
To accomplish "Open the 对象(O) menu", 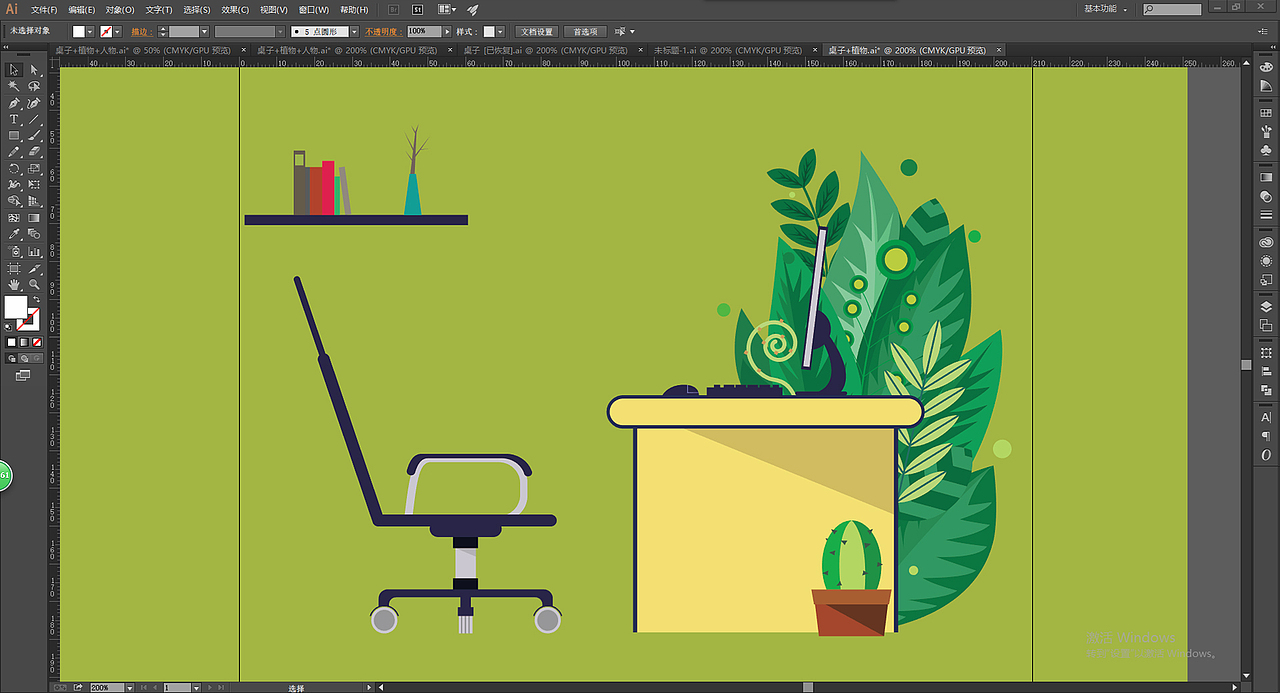I will click(x=120, y=9).
